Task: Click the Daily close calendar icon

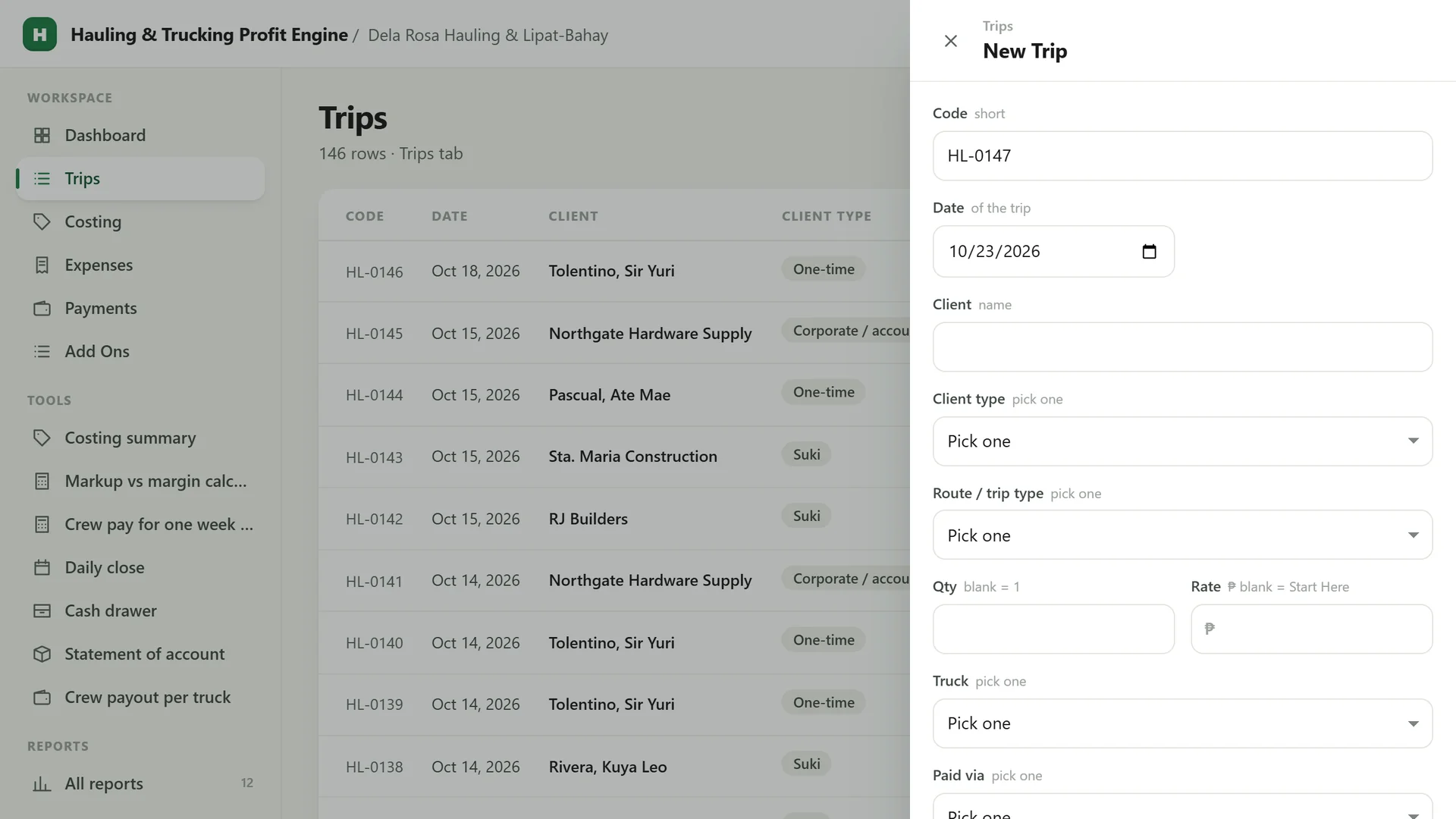Action: click(42, 567)
